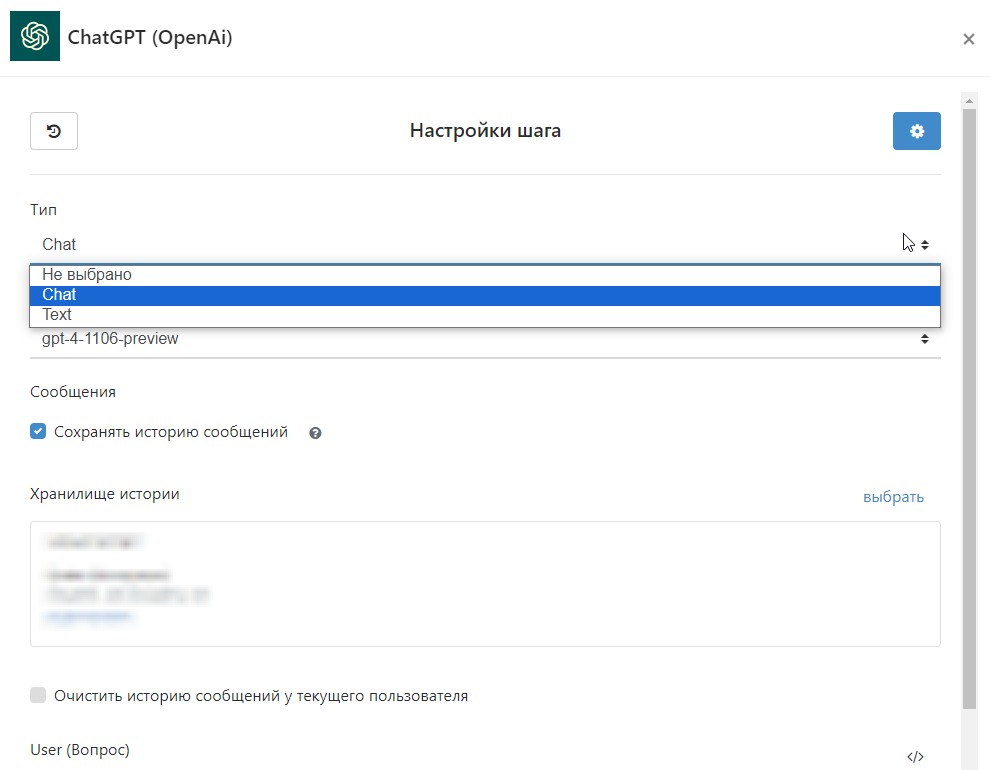
Task: Collapse the 'Тип' dropdown showing Chat
Action: [x=485, y=244]
